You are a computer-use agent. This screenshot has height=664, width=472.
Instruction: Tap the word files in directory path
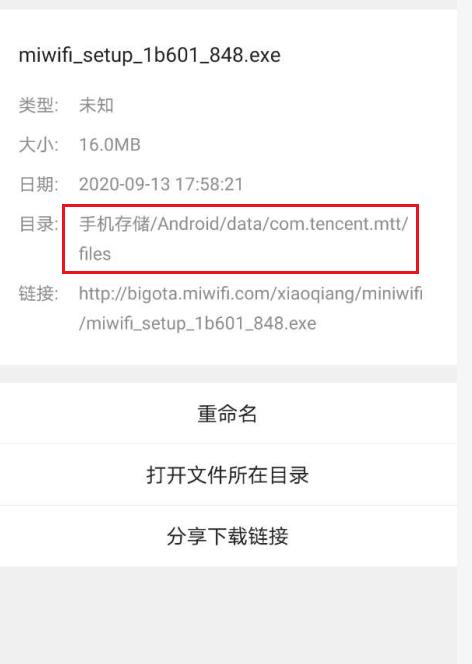[x=95, y=254]
